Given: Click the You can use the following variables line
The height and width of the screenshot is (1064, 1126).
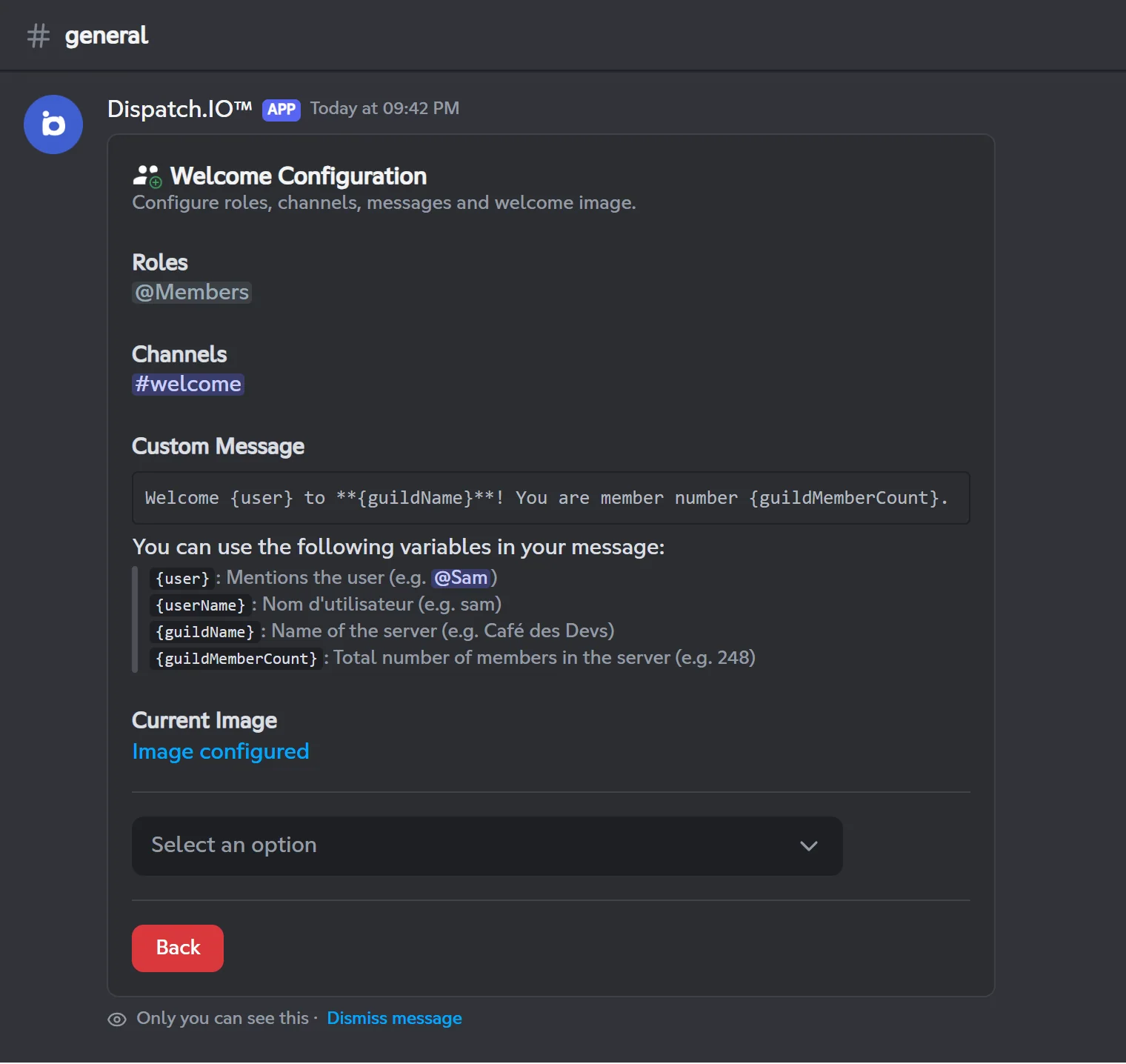Looking at the screenshot, I should pyautogui.click(x=399, y=548).
